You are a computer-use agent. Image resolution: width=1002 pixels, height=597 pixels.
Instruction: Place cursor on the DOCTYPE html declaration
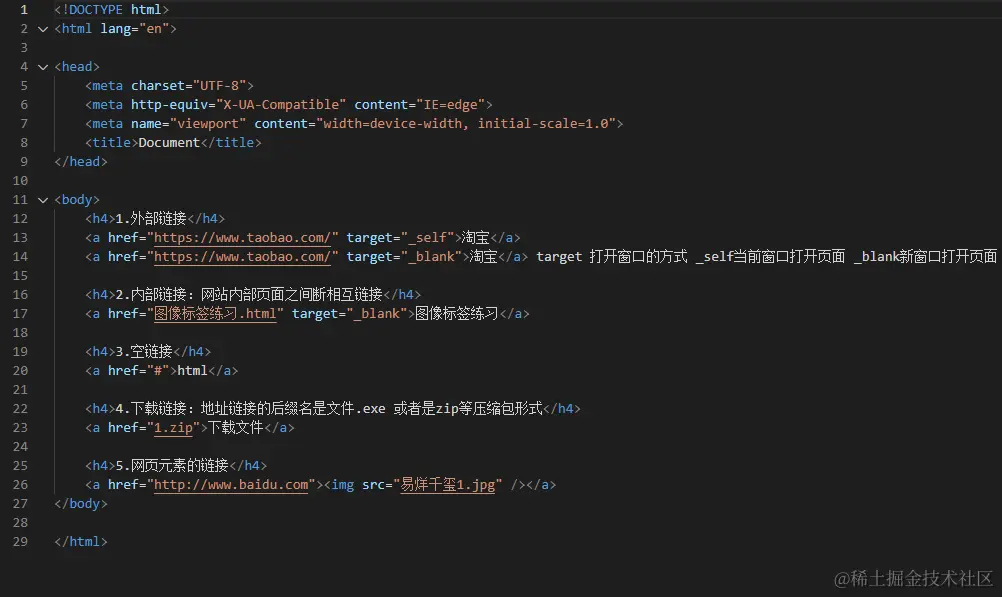(x=112, y=10)
